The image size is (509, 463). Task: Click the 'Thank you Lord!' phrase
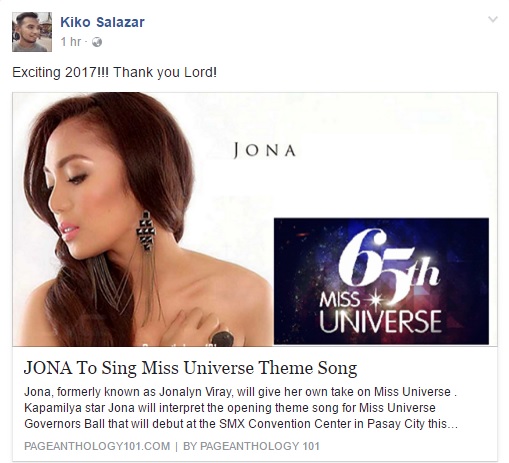coord(165,72)
